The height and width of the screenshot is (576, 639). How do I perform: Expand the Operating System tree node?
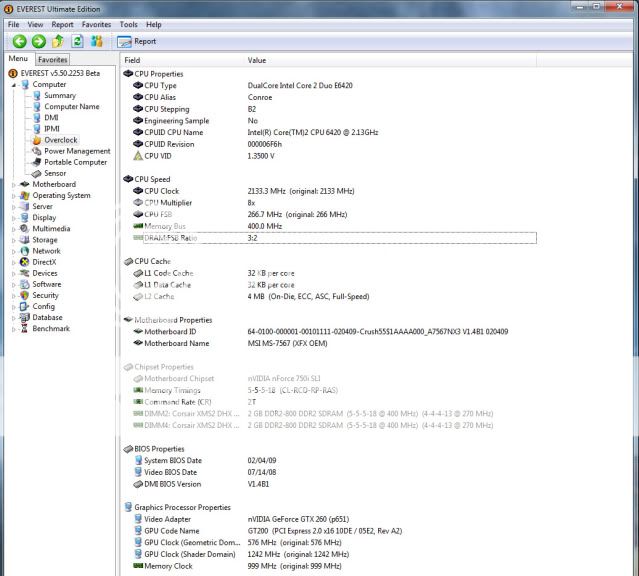coord(14,196)
